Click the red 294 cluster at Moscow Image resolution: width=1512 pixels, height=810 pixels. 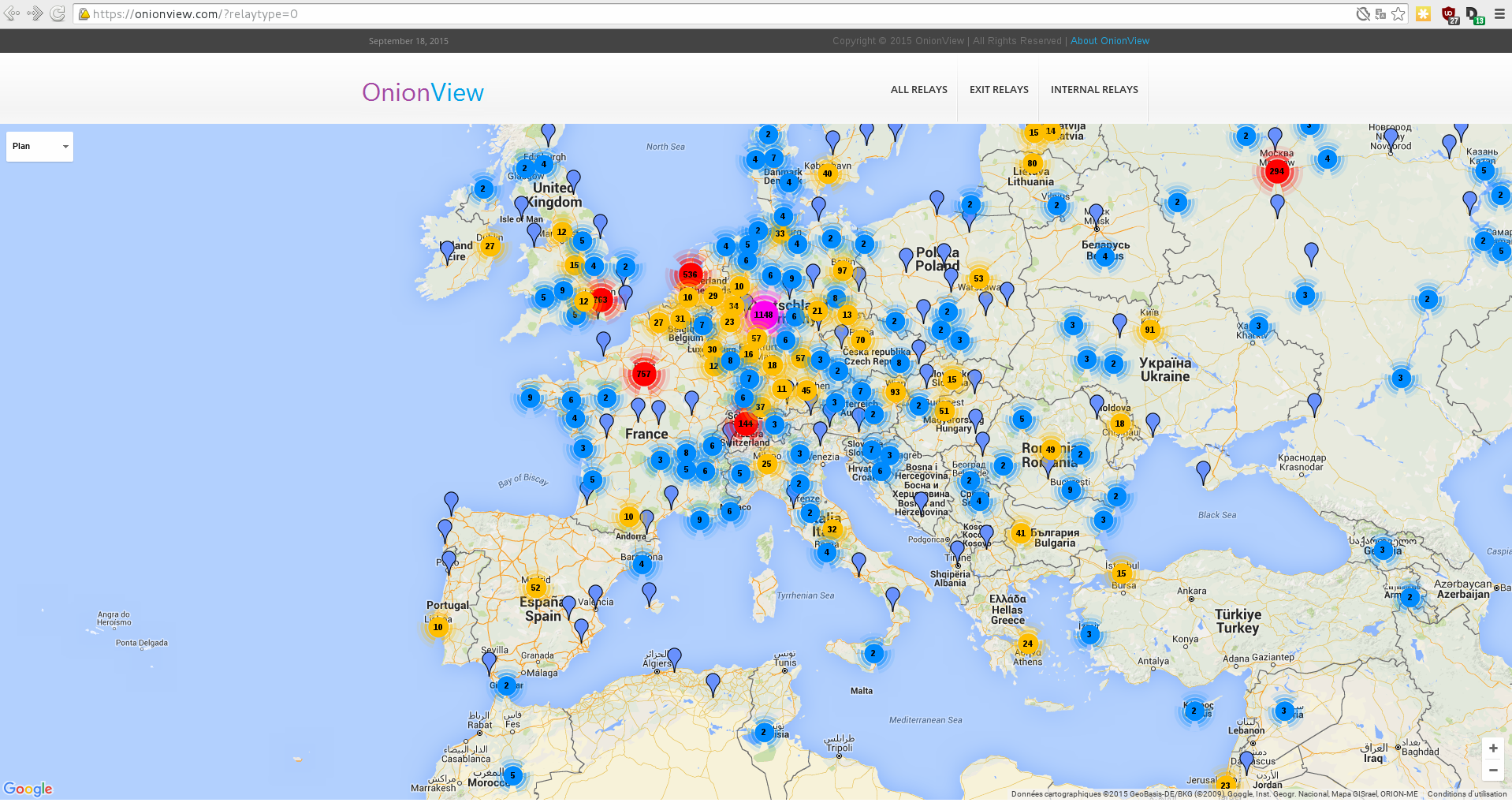[1276, 171]
